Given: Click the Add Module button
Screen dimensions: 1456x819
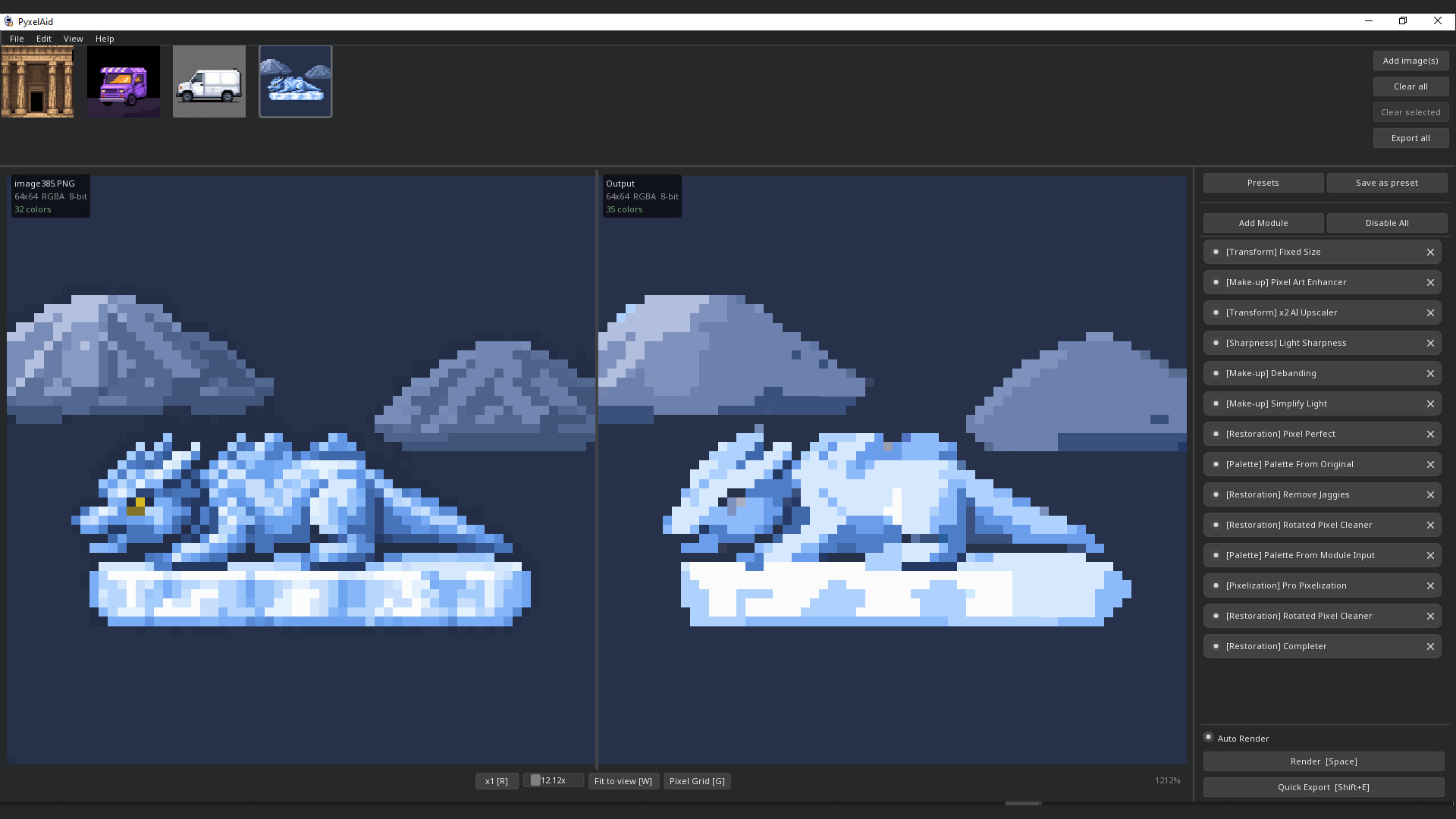Looking at the screenshot, I should point(1263,223).
